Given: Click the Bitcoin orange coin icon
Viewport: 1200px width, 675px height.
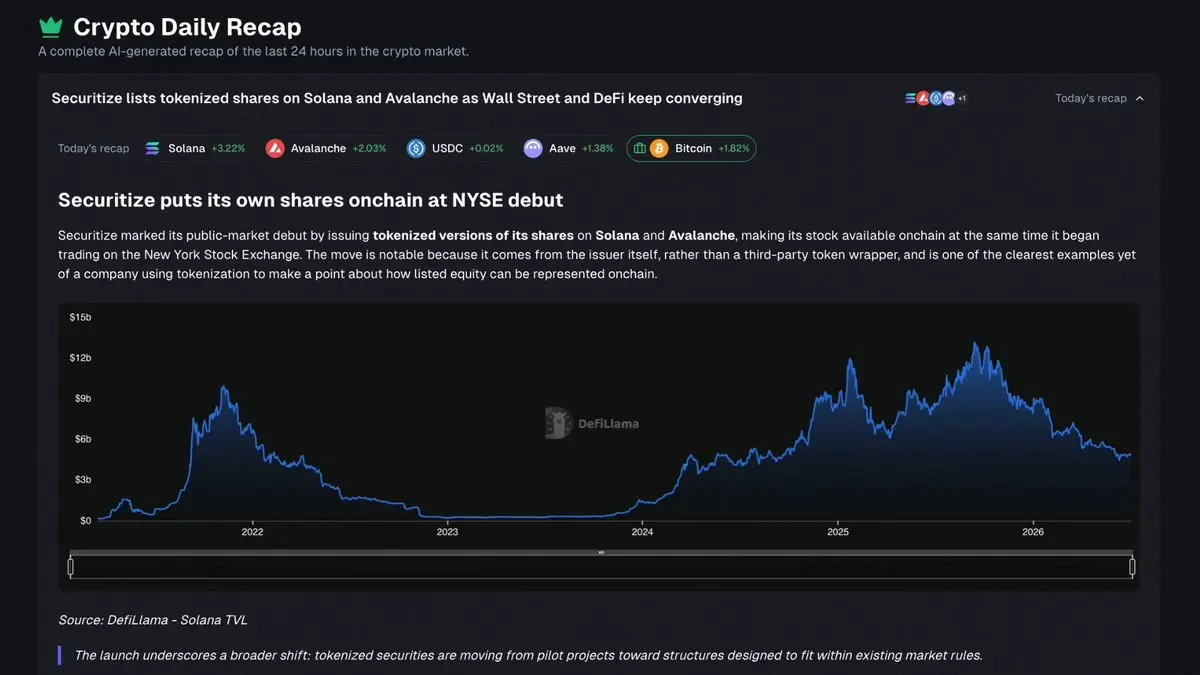Looking at the screenshot, I should pos(659,148).
